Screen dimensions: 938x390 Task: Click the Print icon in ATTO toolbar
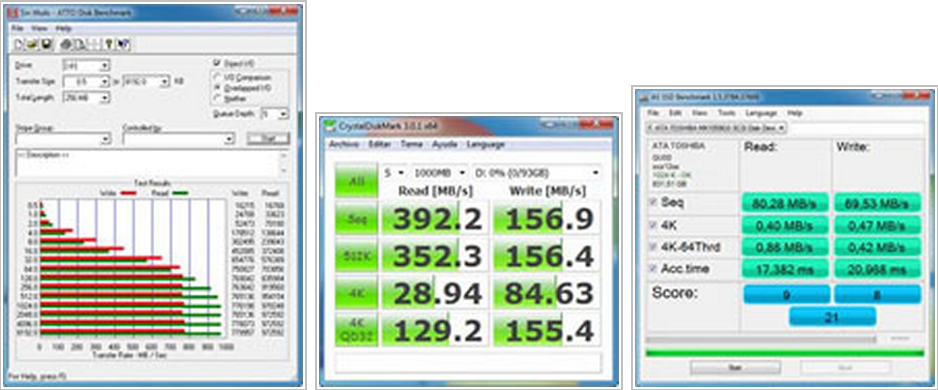point(66,44)
